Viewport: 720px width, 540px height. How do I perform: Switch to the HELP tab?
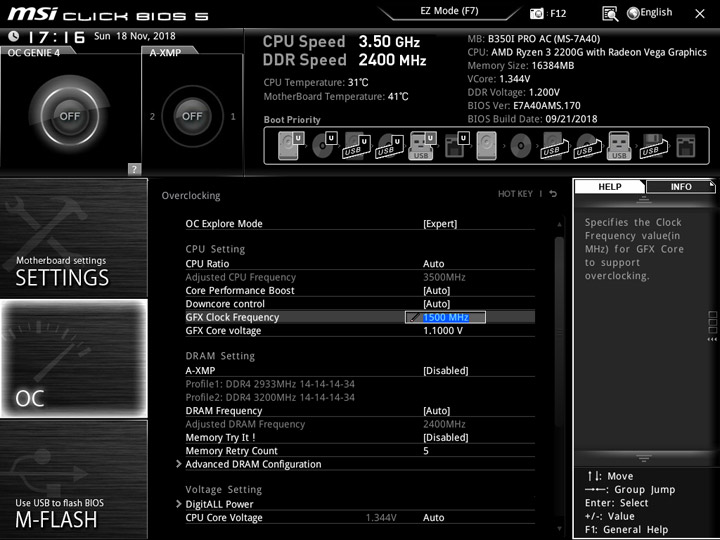[609, 187]
